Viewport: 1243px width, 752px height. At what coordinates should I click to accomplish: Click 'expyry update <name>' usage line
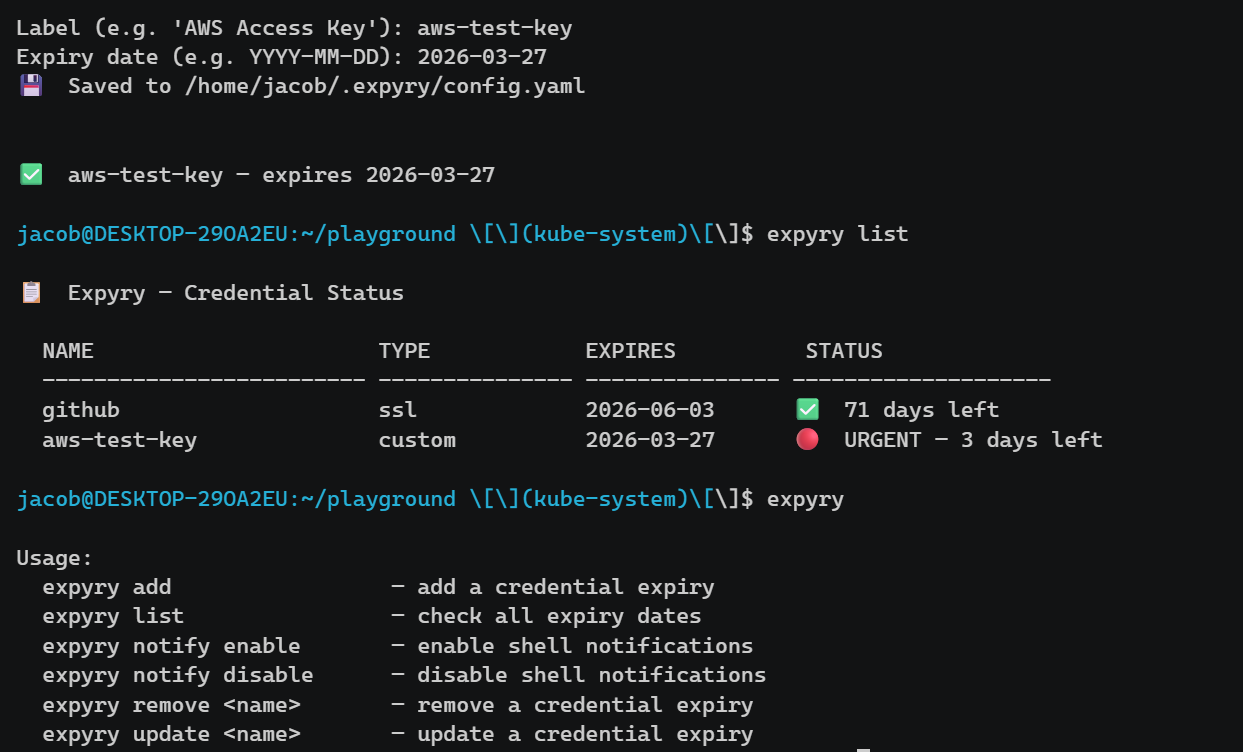tap(171, 734)
